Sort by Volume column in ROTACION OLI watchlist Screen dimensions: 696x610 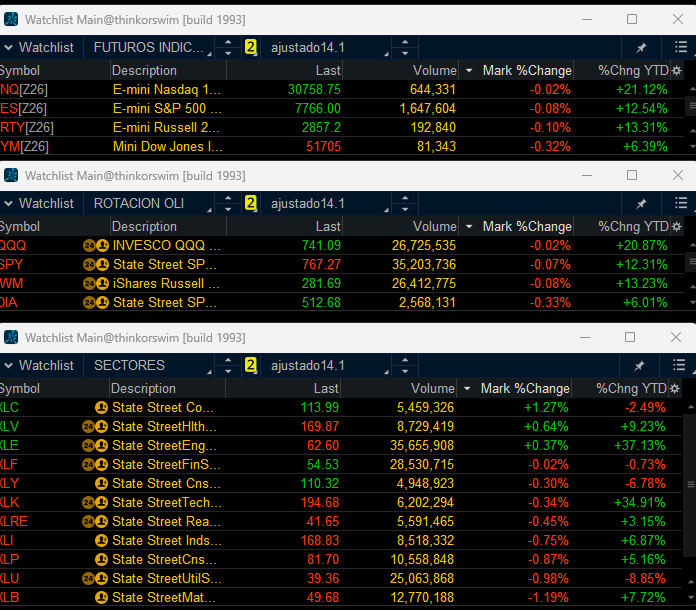click(x=435, y=226)
